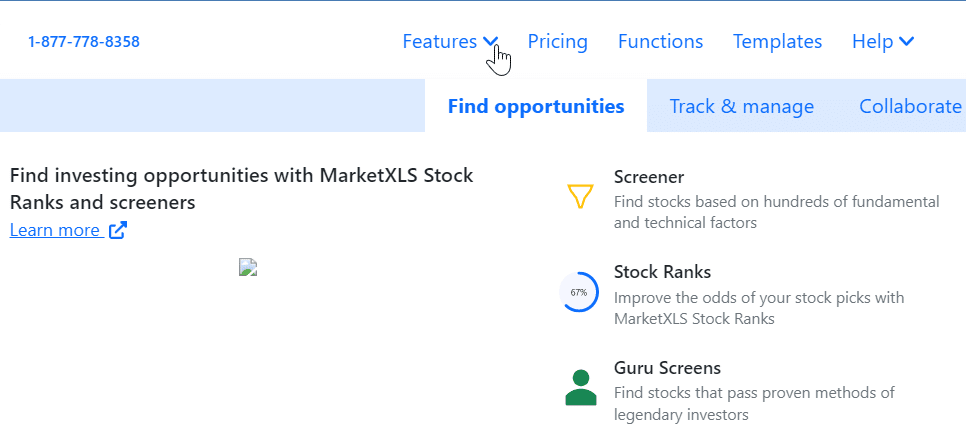Select the Find opportunities tab
Image resolution: width=966 pixels, height=434 pixels.
pyautogui.click(x=536, y=106)
